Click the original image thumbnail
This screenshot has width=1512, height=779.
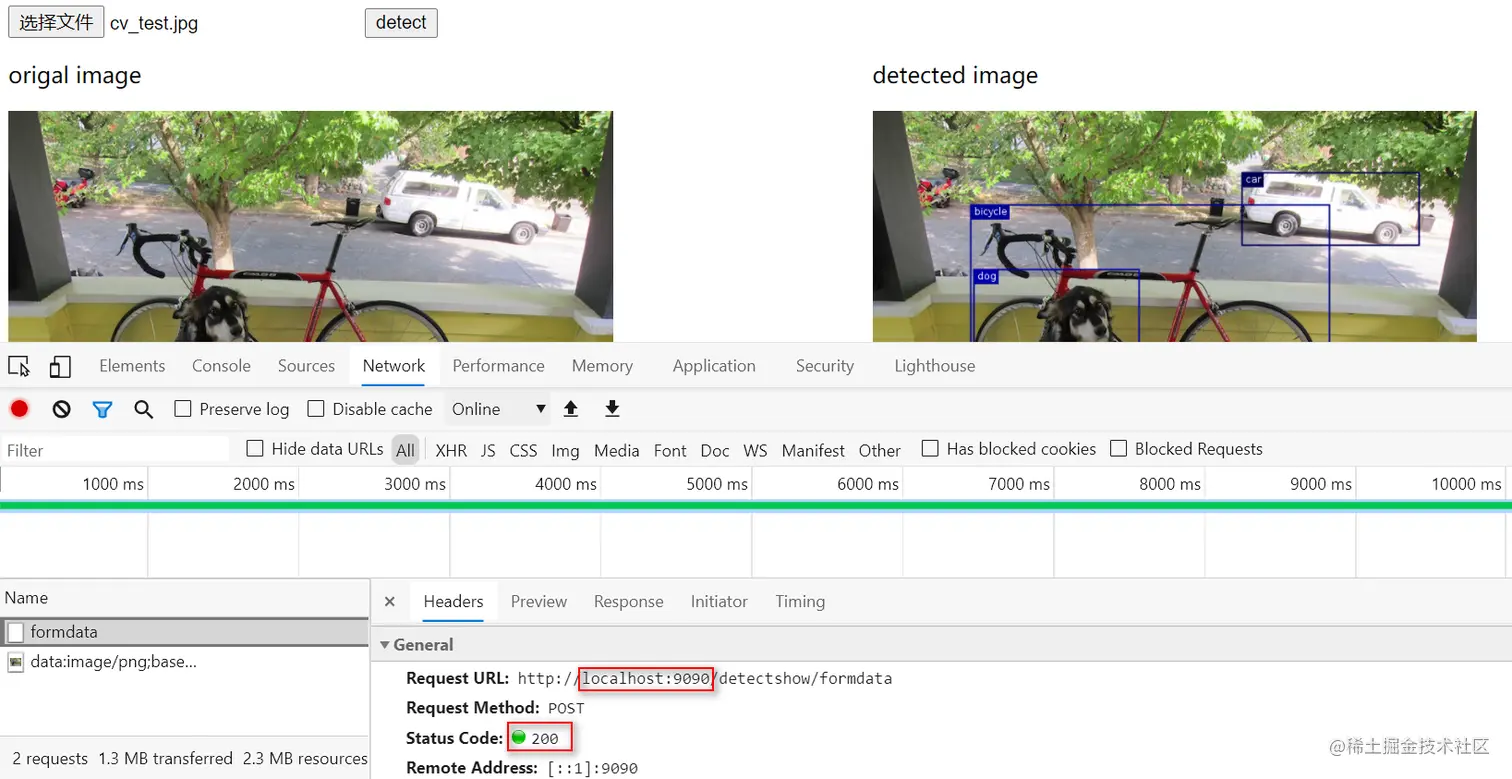(311, 226)
